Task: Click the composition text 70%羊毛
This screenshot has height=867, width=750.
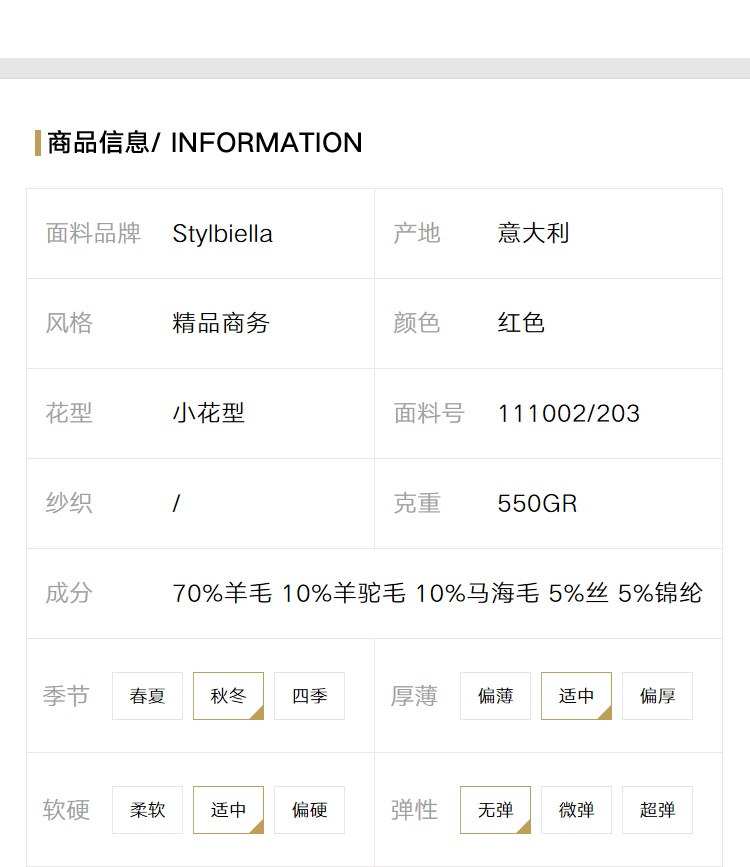Action: (x=222, y=593)
